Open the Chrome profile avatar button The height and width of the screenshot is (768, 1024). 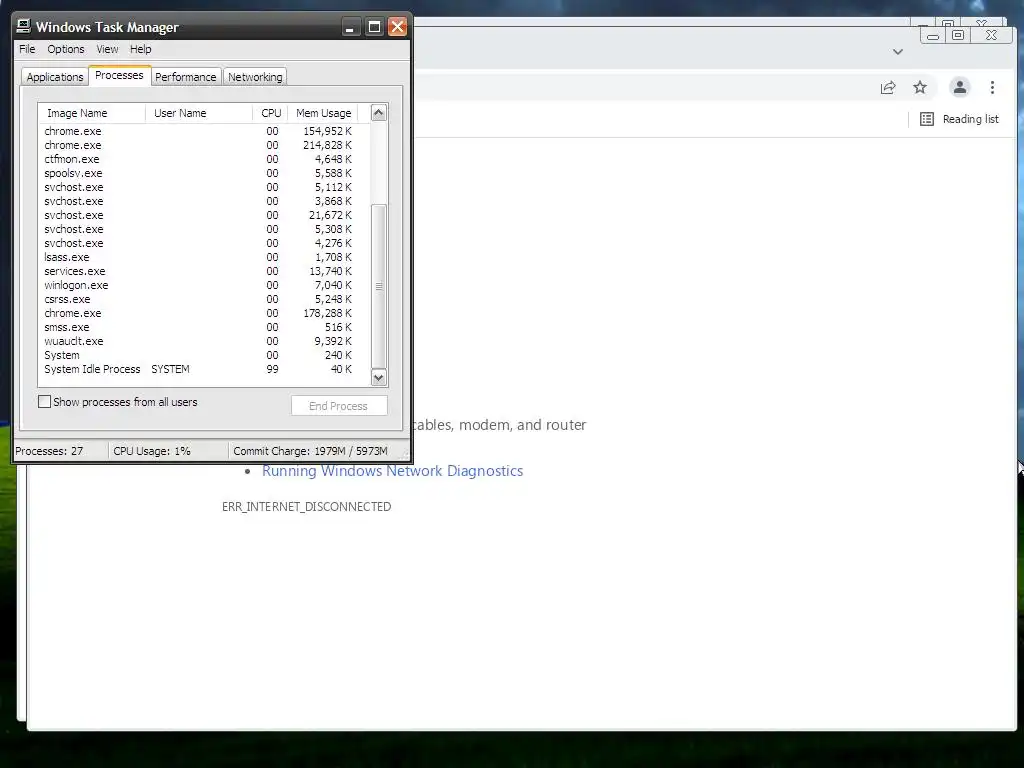pyautogui.click(x=959, y=88)
